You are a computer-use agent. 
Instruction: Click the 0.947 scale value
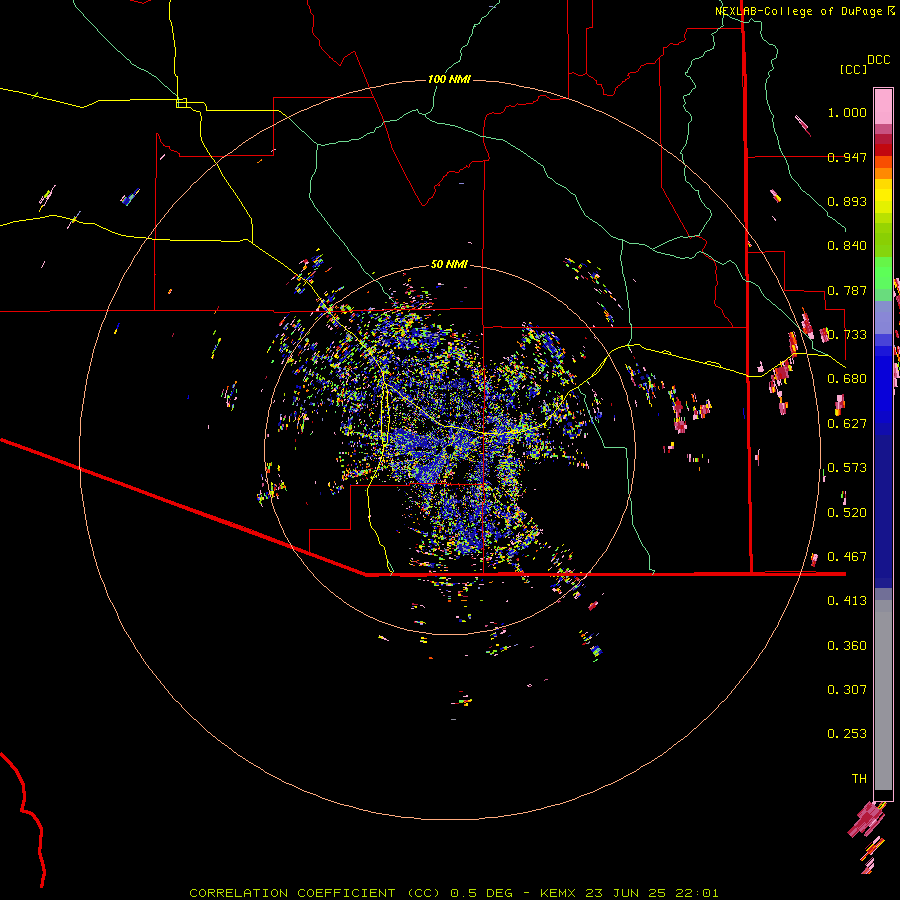pos(847,157)
